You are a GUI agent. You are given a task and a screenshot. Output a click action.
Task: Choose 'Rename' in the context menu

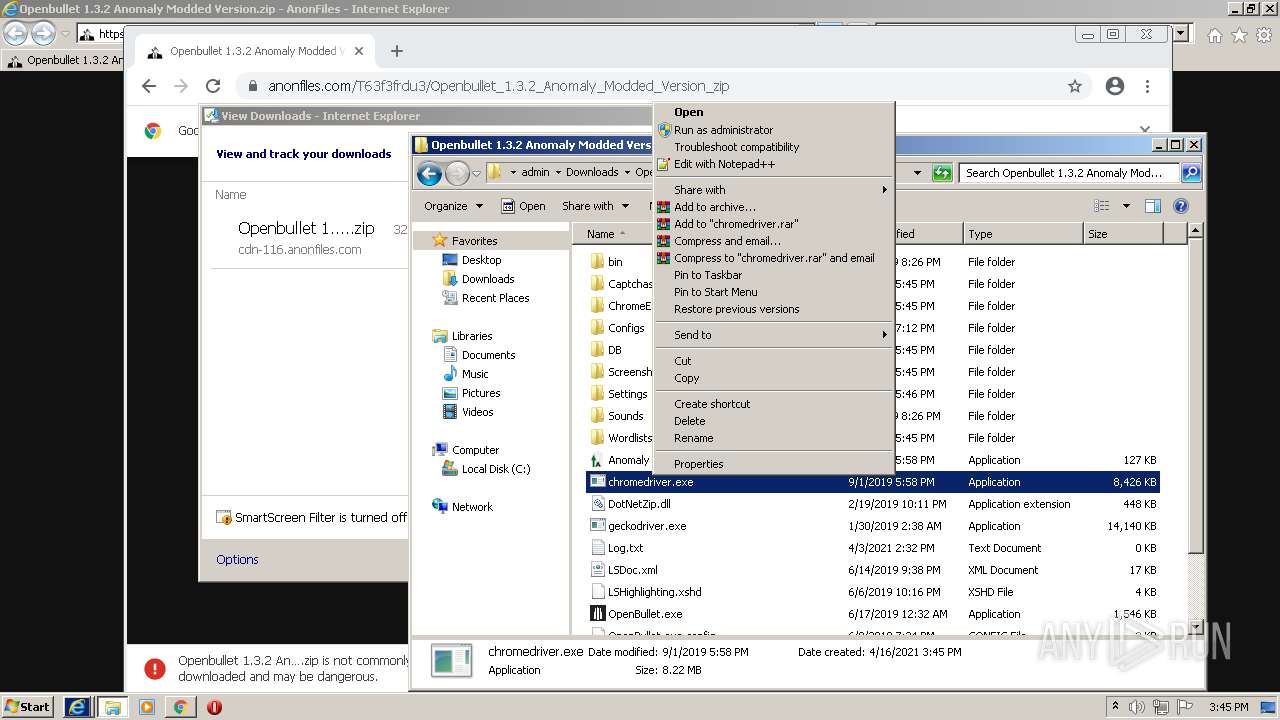click(773, 438)
